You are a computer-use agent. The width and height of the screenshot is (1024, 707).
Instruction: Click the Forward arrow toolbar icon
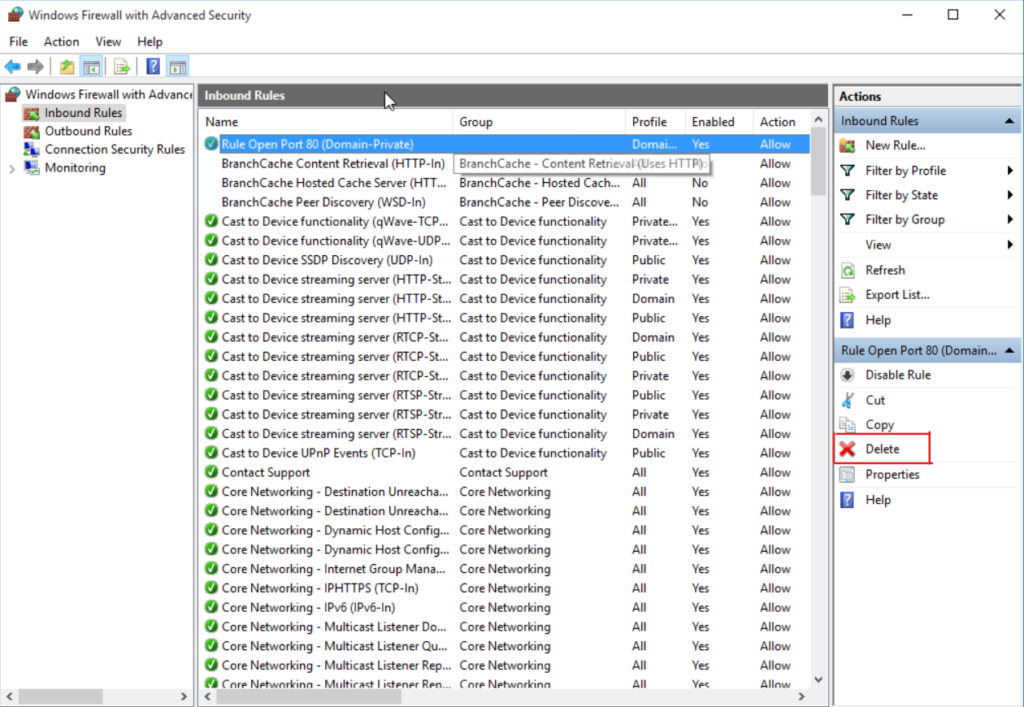coord(35,67)
